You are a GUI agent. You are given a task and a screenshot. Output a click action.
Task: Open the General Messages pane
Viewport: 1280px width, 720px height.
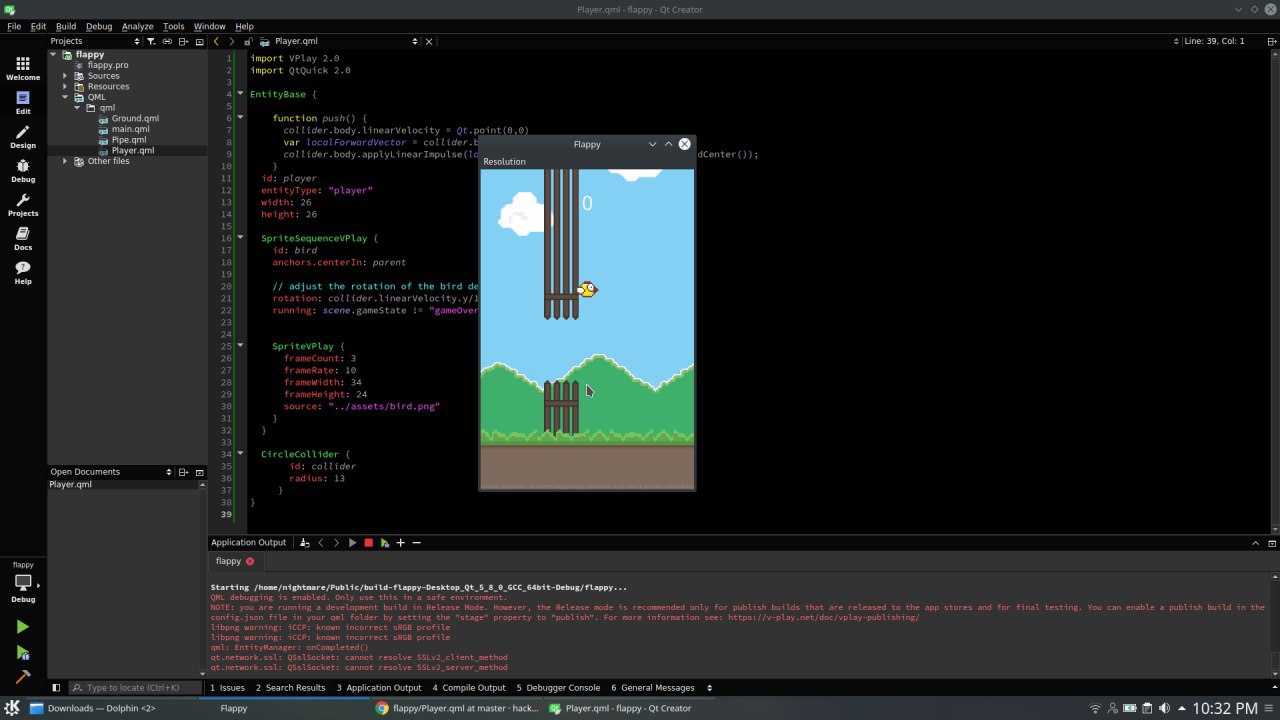point(653,688)
